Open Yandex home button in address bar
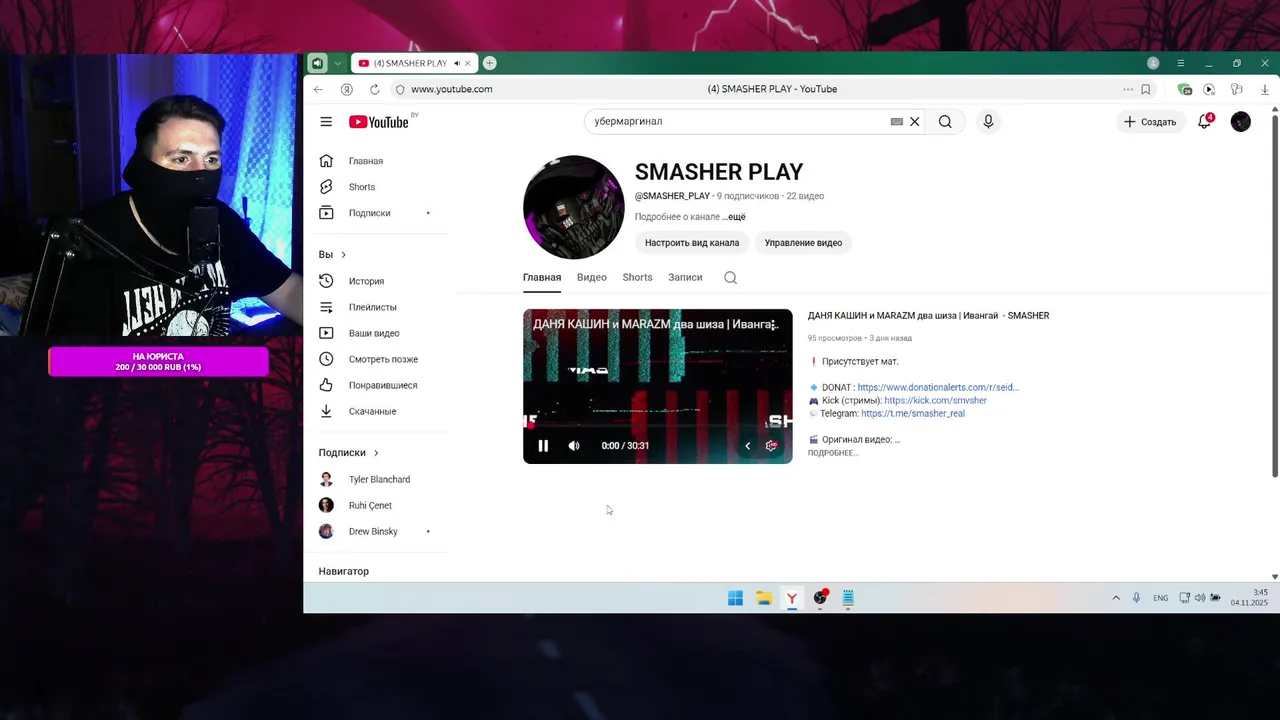The image size is (1280, 720). click(x=347, y=89)
